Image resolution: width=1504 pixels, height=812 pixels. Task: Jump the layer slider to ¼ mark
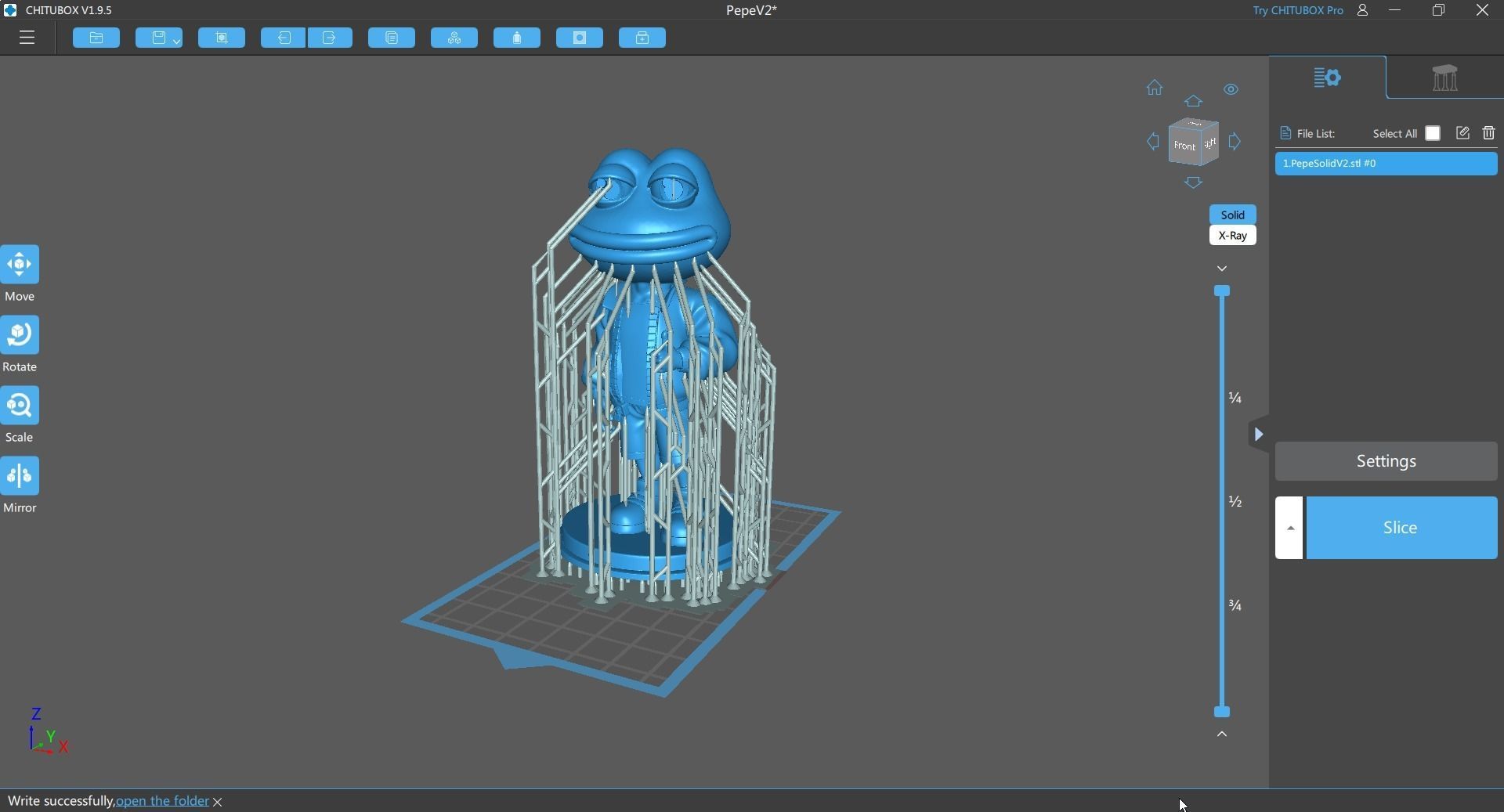[x=1235, y=398]
